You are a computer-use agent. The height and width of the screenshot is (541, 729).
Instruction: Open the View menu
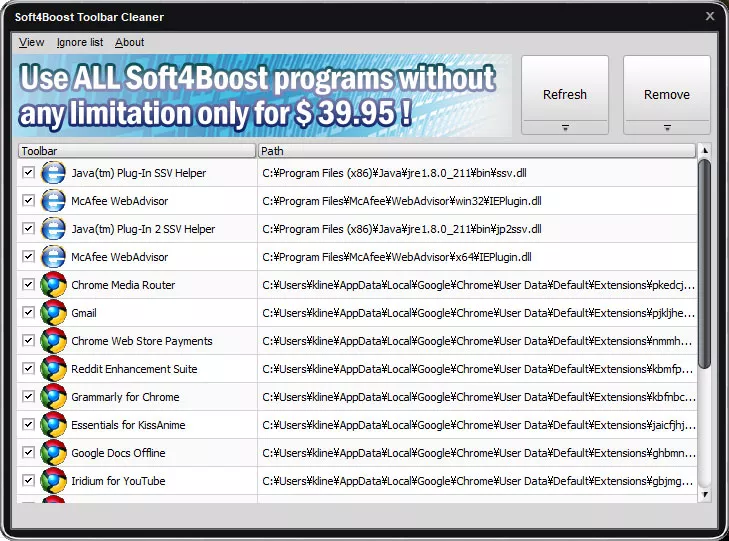[x=31, y=42]
